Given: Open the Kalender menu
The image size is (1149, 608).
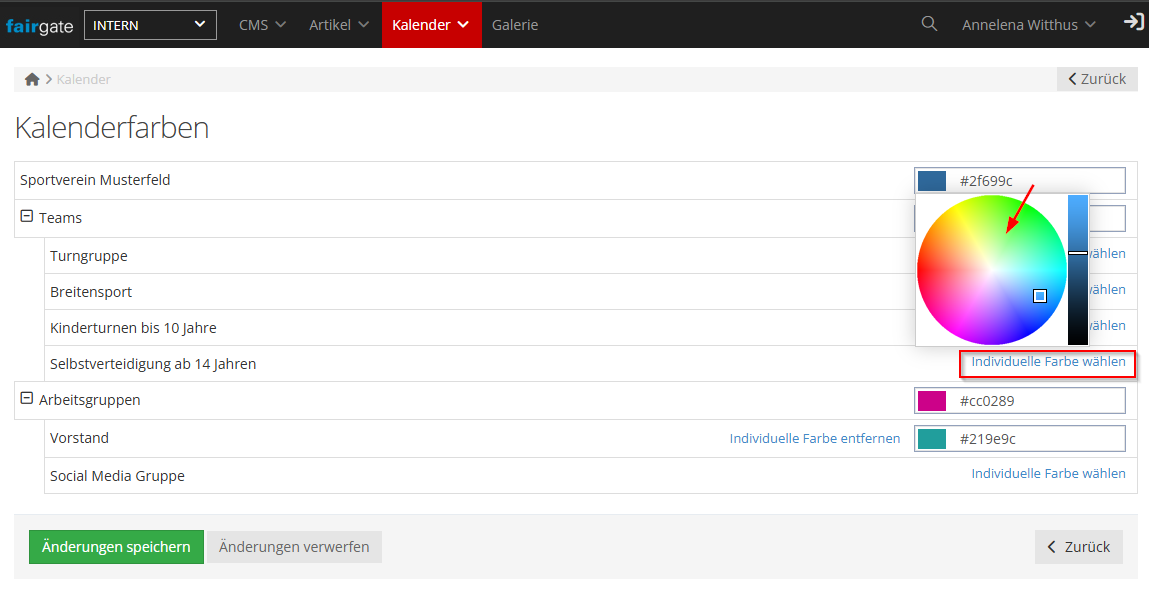Looking at the screenshot, I should point(431,25).
